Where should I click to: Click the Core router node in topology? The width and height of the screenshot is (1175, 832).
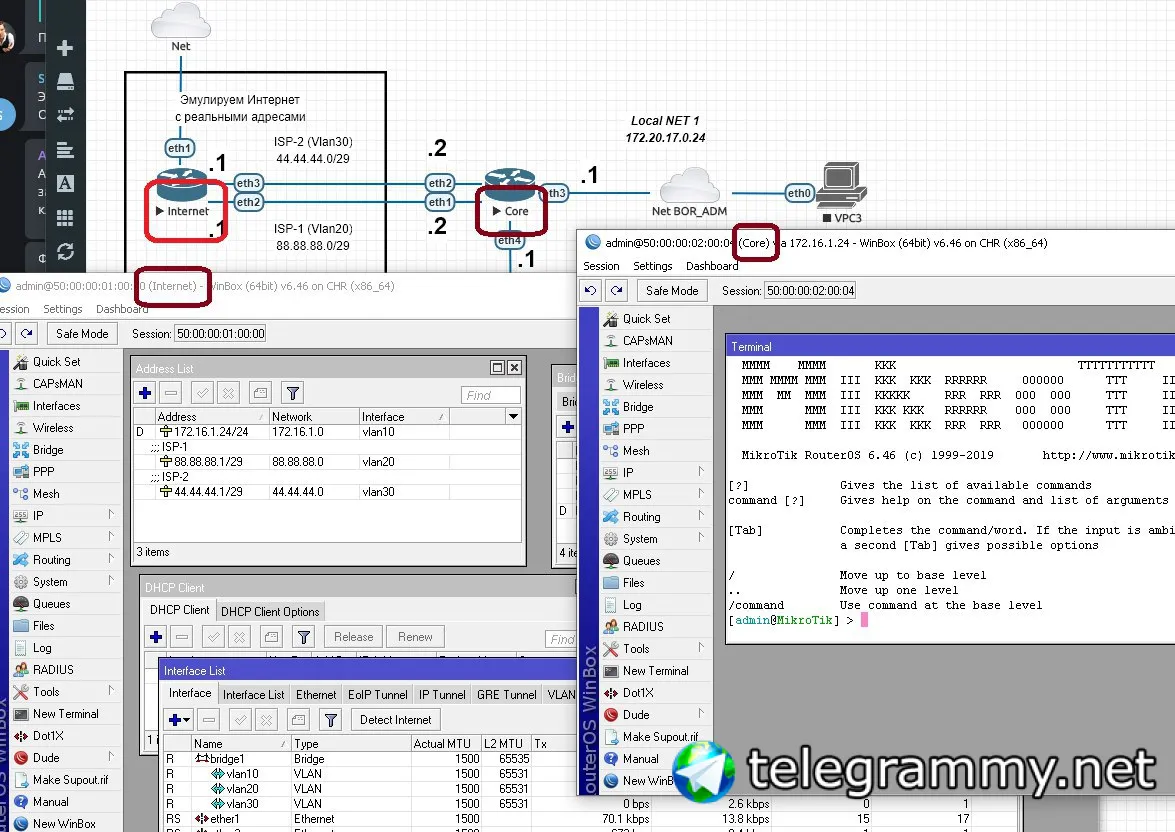click(510, 186)
